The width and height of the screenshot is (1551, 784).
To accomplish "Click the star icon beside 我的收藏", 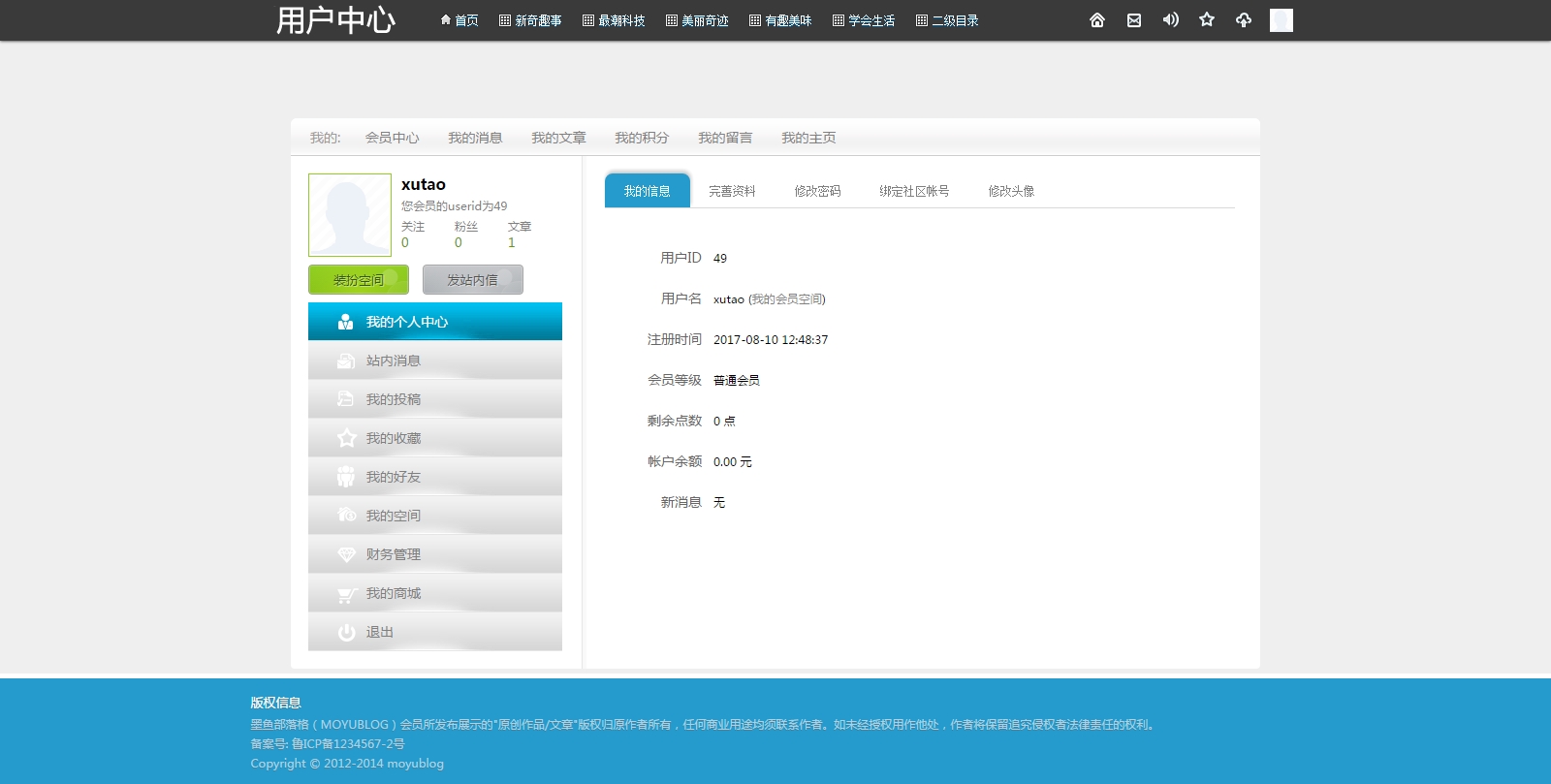I will pyautogui.click(x=346, y=439).
